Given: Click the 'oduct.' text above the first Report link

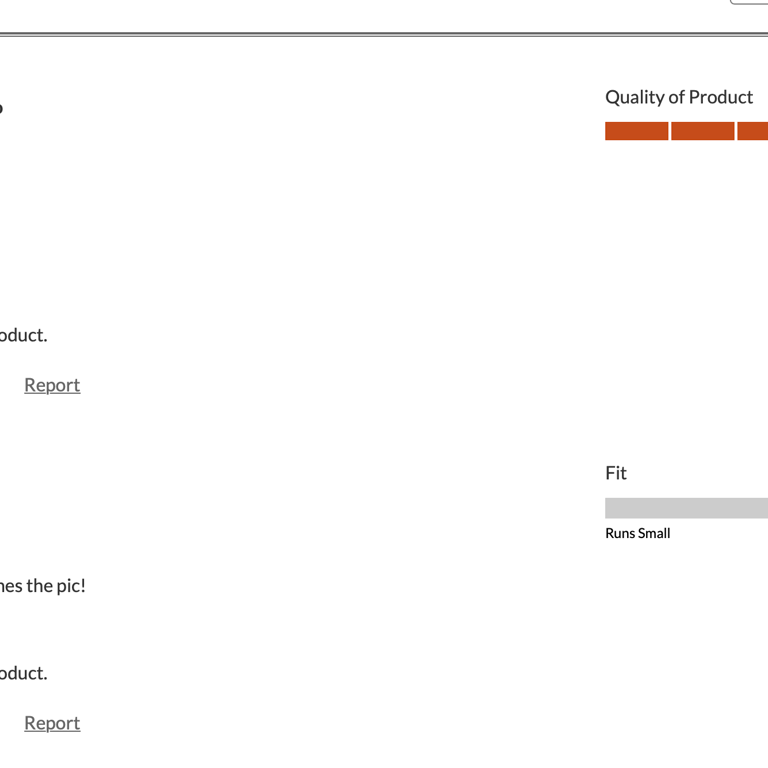Looking at the screenshot, I should coord(23,335).
